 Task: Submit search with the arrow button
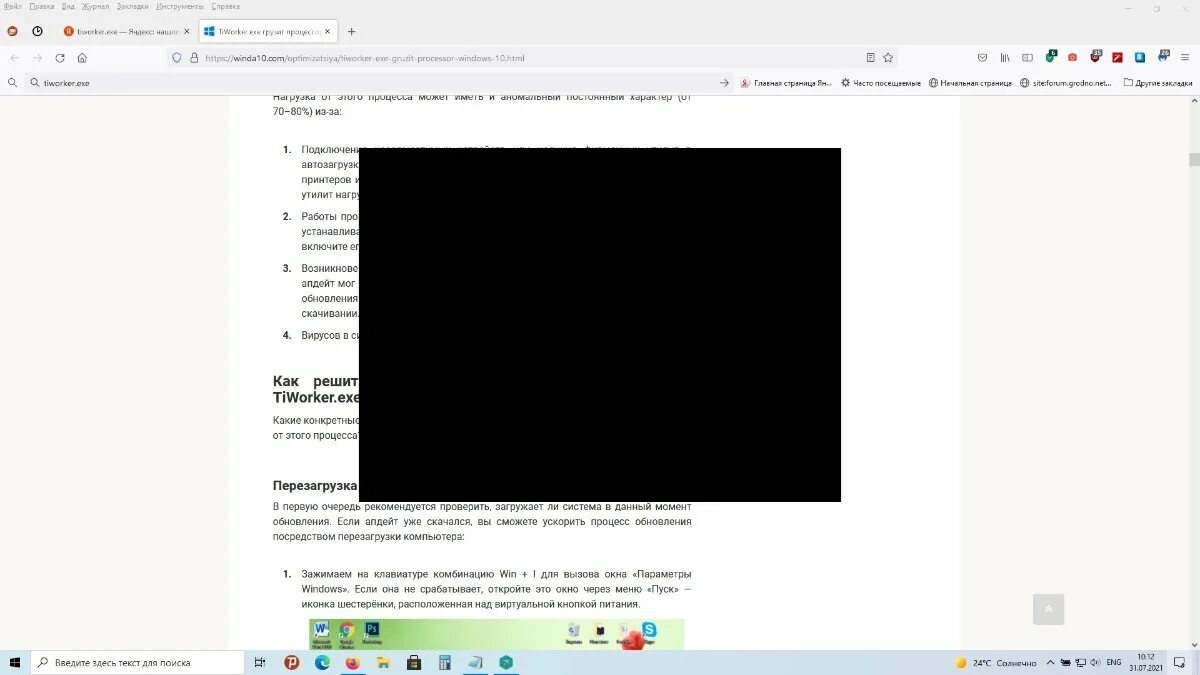pos(724,83)
